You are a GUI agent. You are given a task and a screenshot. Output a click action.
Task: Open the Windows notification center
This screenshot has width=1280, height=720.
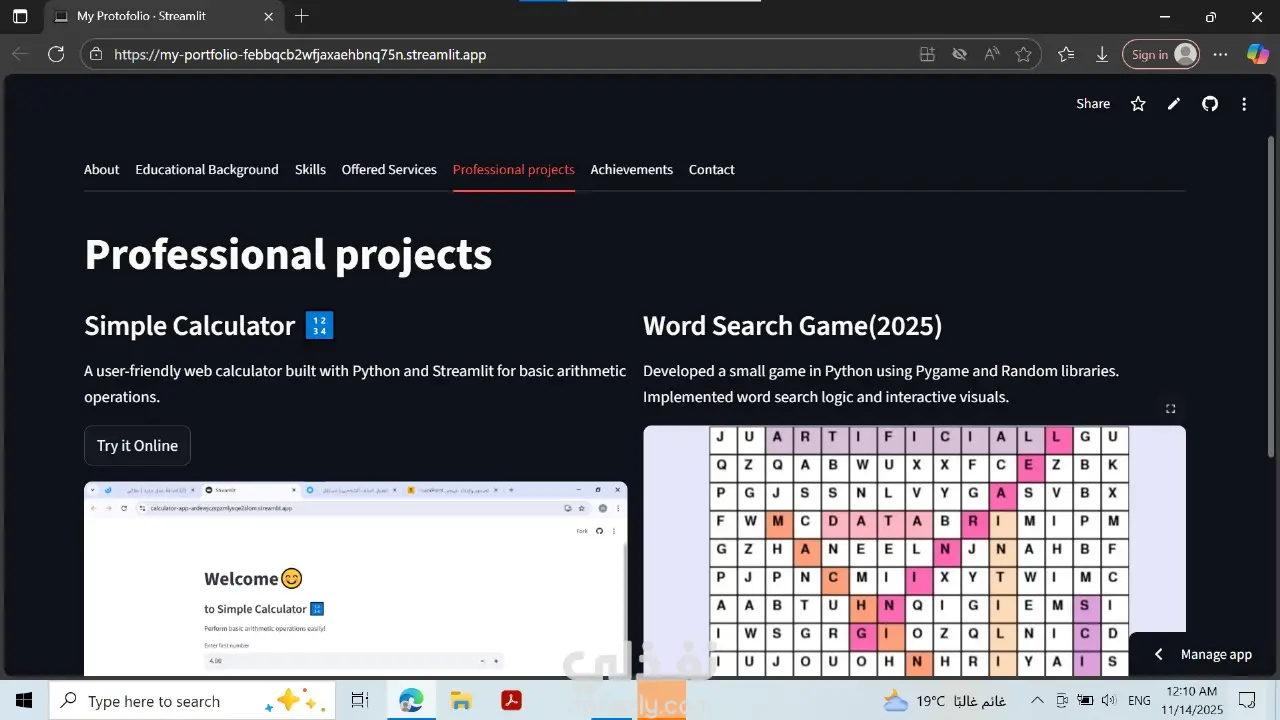point(1247,700)
